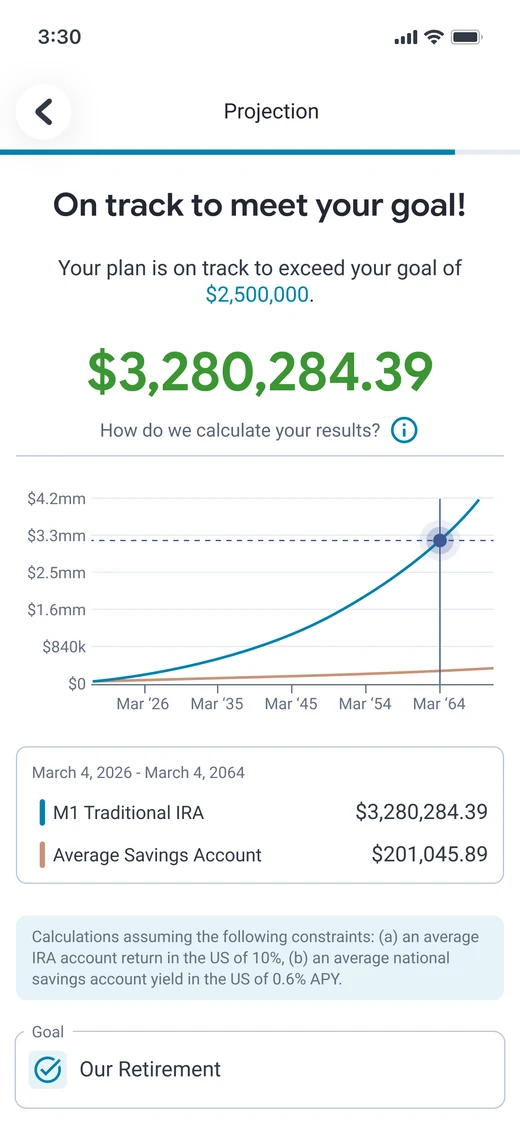Tap the Mar '45 axis label
This screenshot has width=520, height=1126.
pos(291,704)
